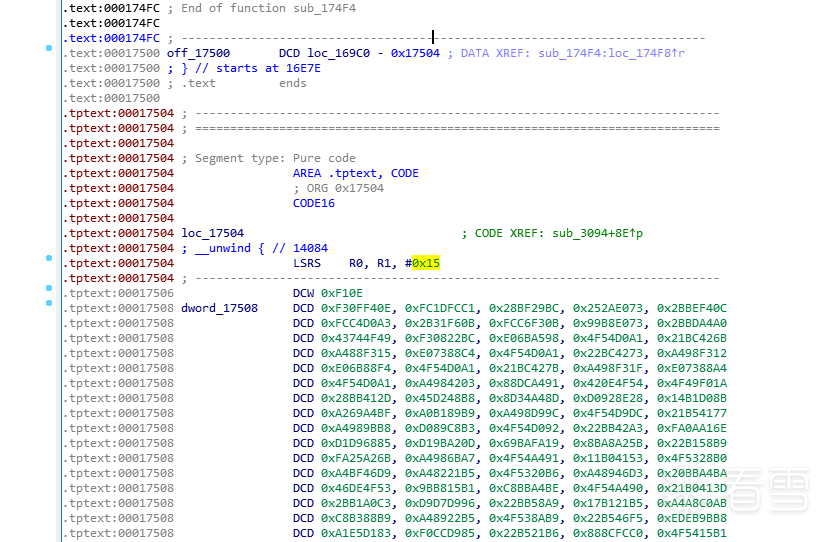Screen dimensions: 831x542
Task: Click hex value 0x14B1D08B
Action: pyautogui.click(x=692, y=398)
